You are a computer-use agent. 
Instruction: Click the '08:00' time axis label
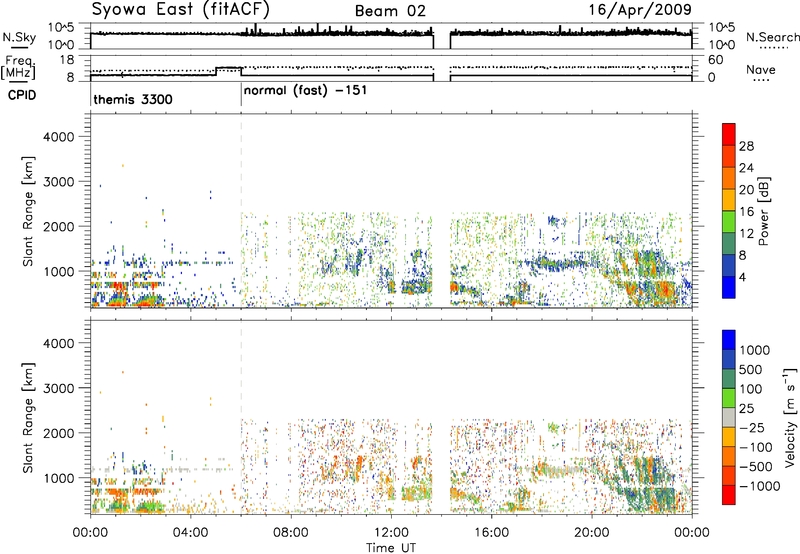(291, 533)
